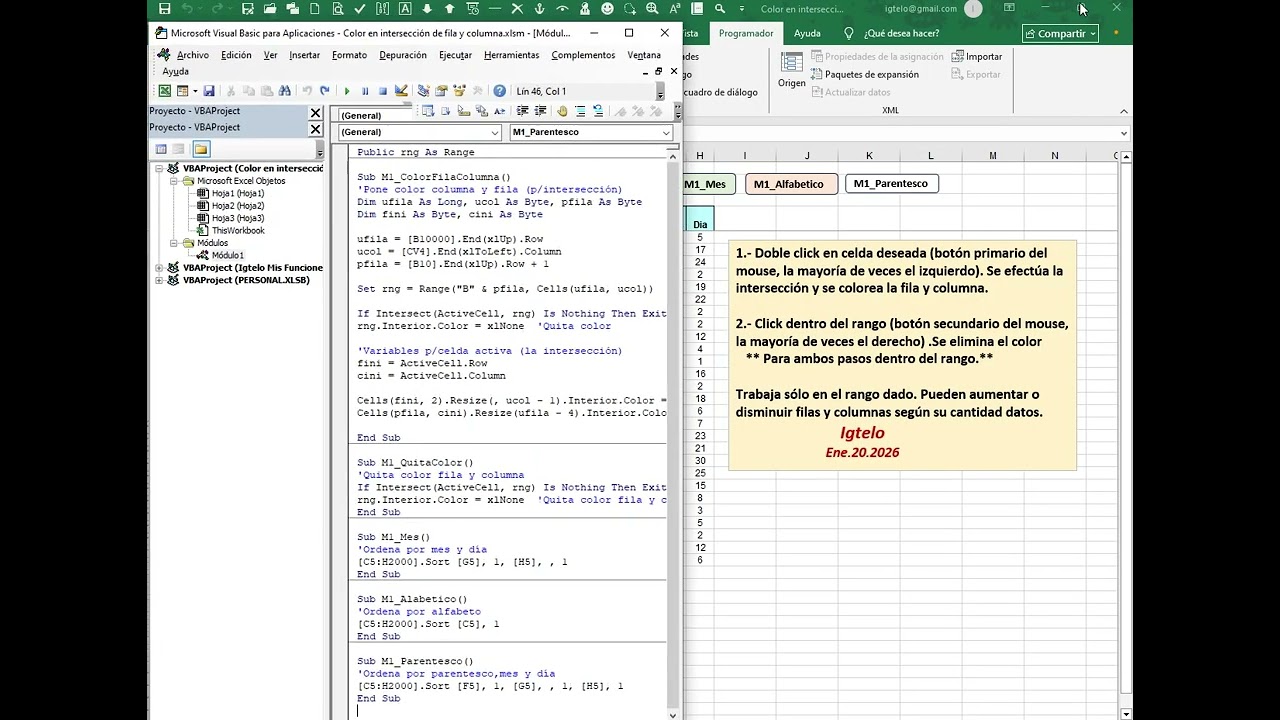The width and height of the screenshot is (1280, 720).
Task: Open the Insert UserForm dropdown arrow
Action: [x=193, y=91]
